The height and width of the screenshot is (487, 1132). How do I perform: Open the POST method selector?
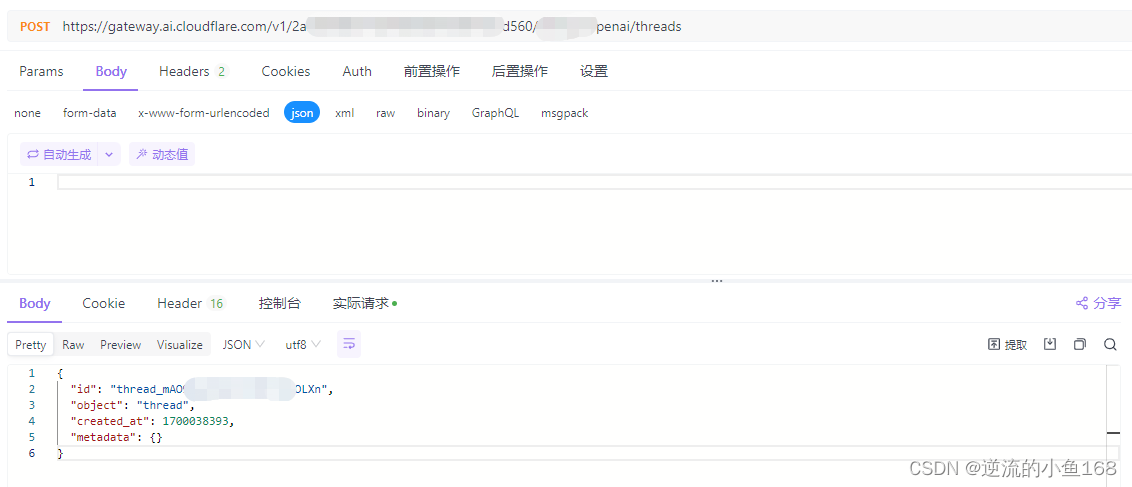point(35,27)
